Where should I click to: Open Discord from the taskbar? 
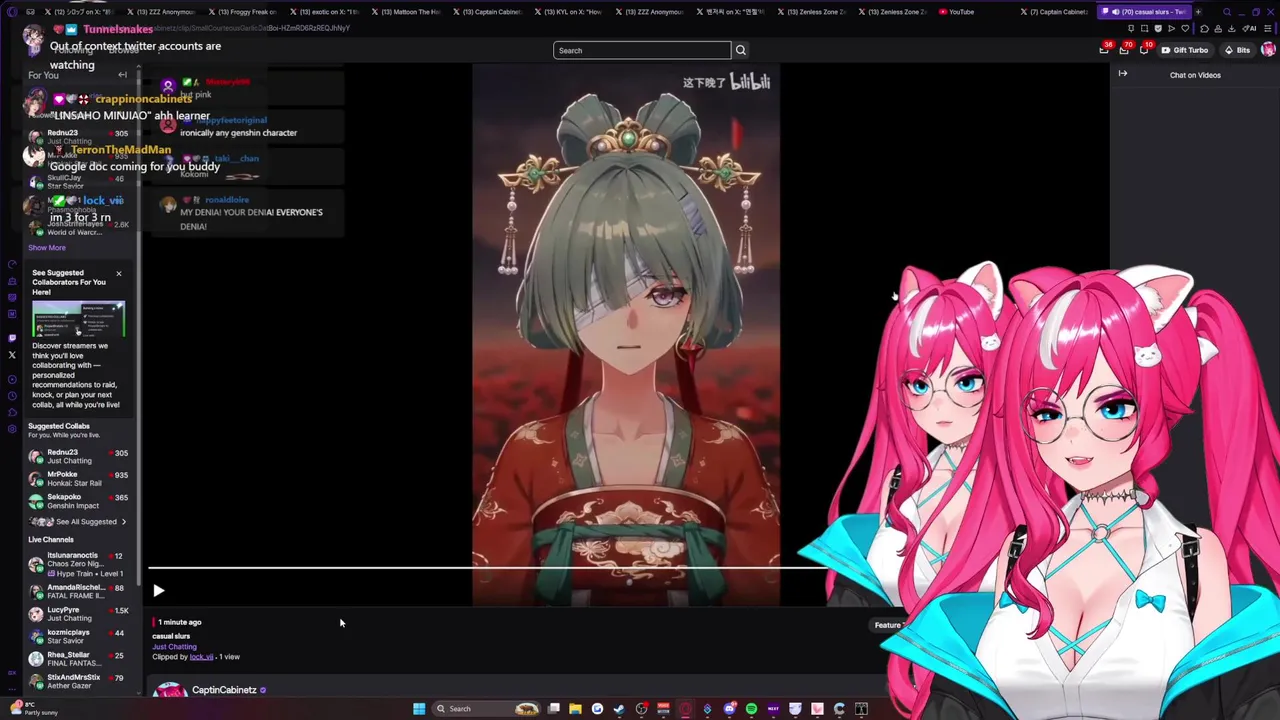(x=729, y=709)
